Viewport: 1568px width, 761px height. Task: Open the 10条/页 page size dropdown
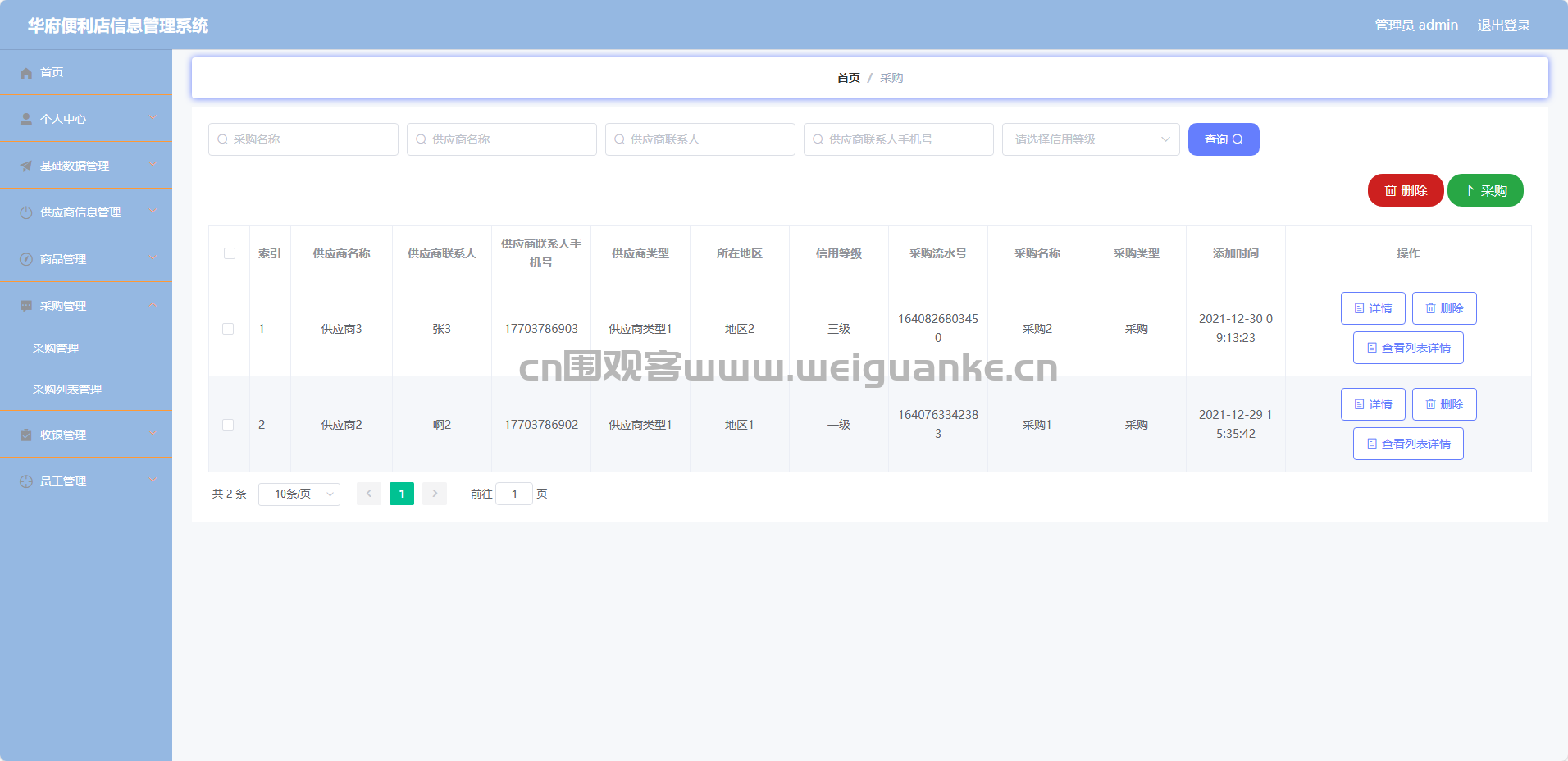click(x=299, y=494)
